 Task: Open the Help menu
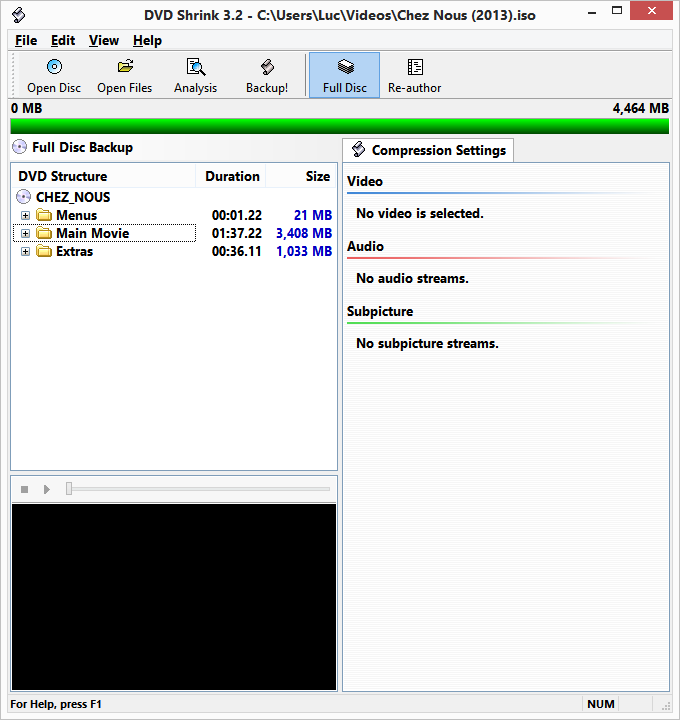click(x=147, y=40)
